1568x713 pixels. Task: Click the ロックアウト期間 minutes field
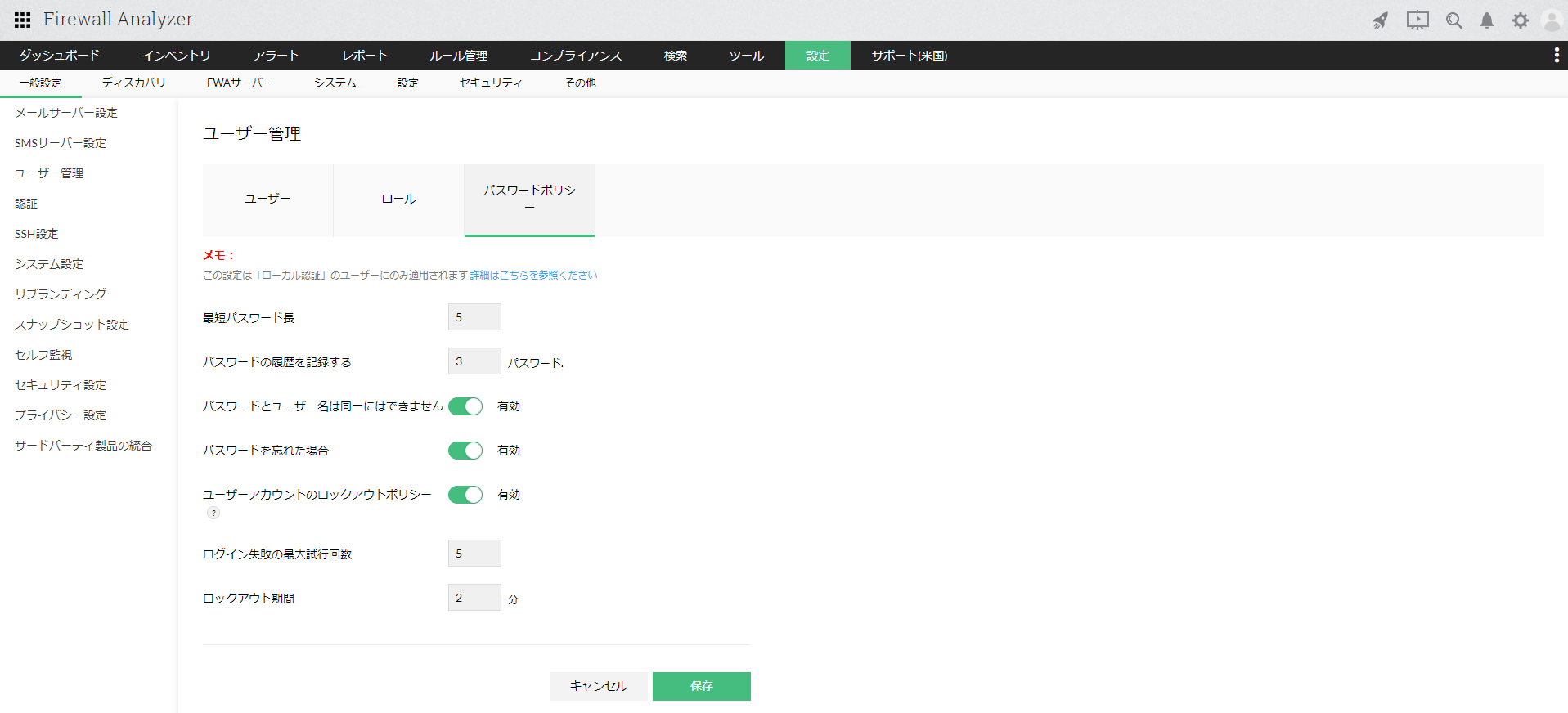click(474, 598)
